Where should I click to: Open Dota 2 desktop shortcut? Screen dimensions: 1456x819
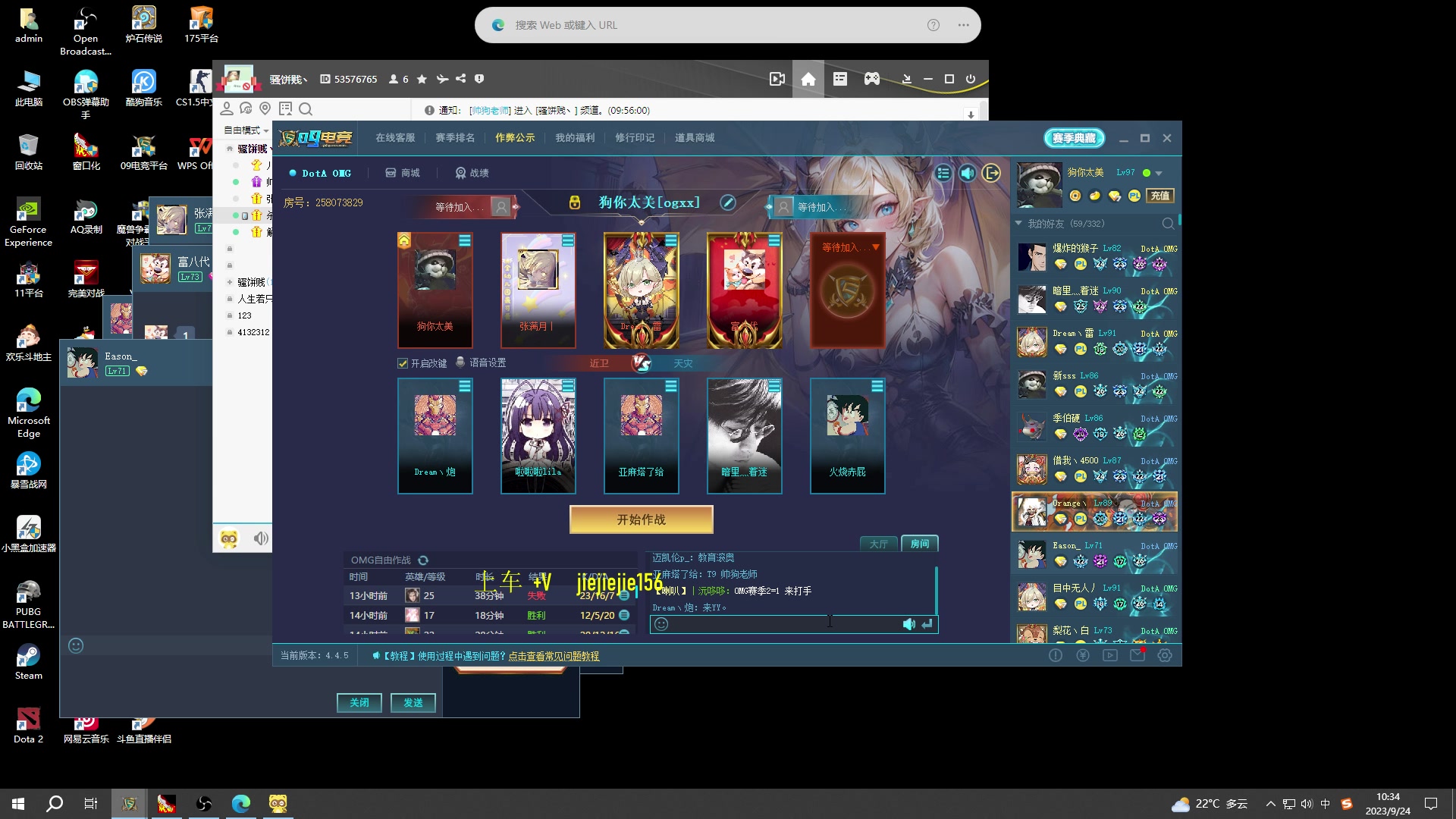point(29,725)
